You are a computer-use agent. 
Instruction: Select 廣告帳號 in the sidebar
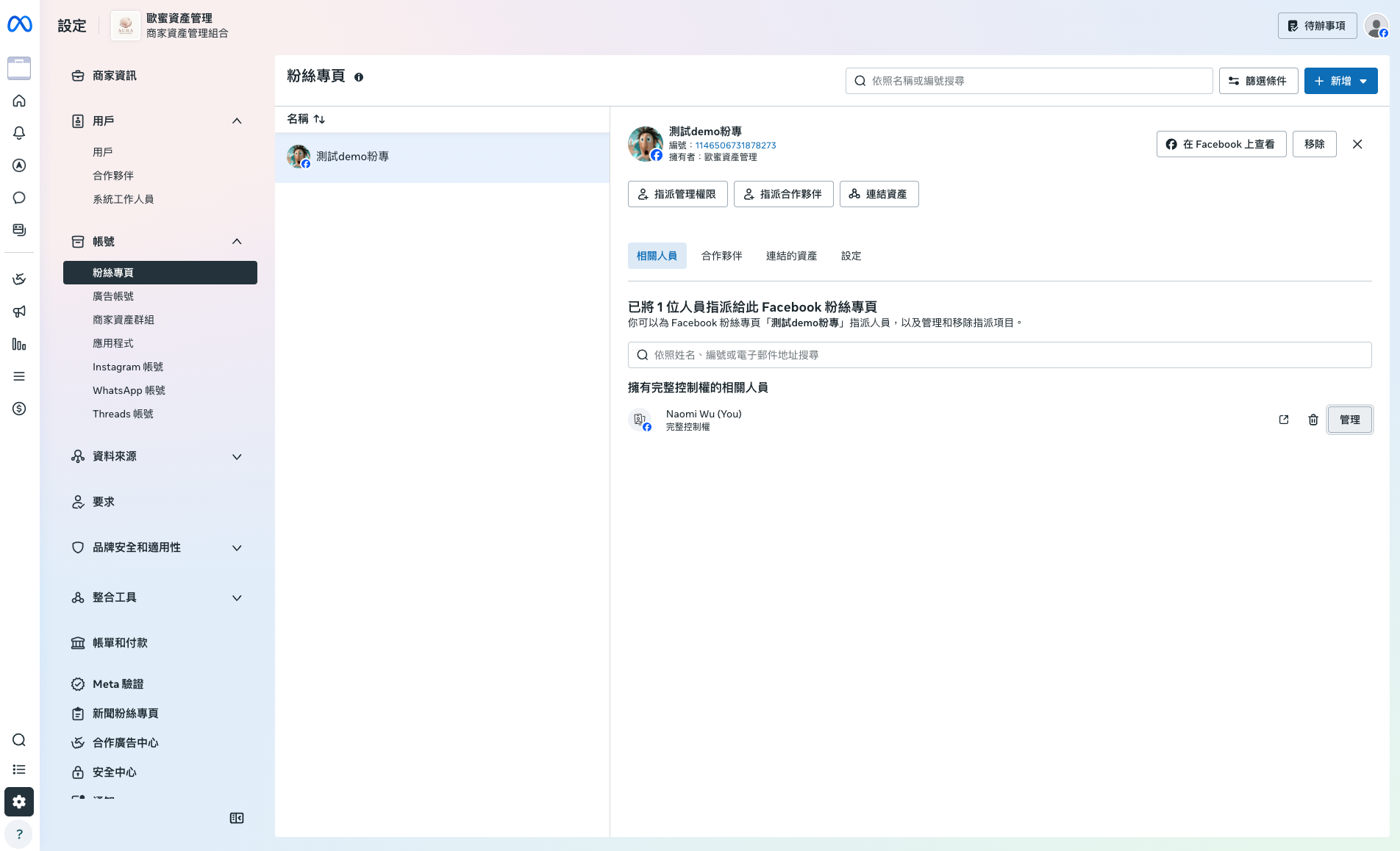(113, 296)
